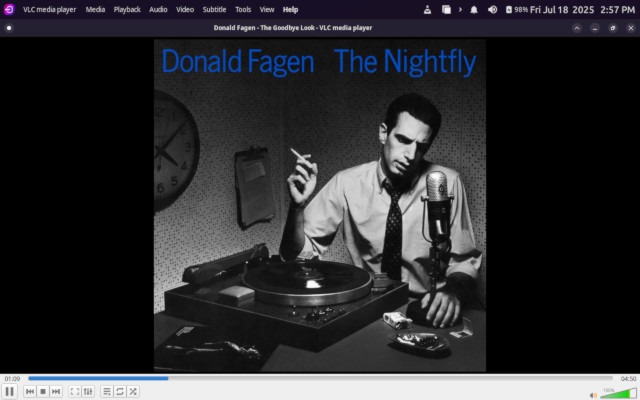
Task: Open the VLC media player application menu
Action: (49, 9)
